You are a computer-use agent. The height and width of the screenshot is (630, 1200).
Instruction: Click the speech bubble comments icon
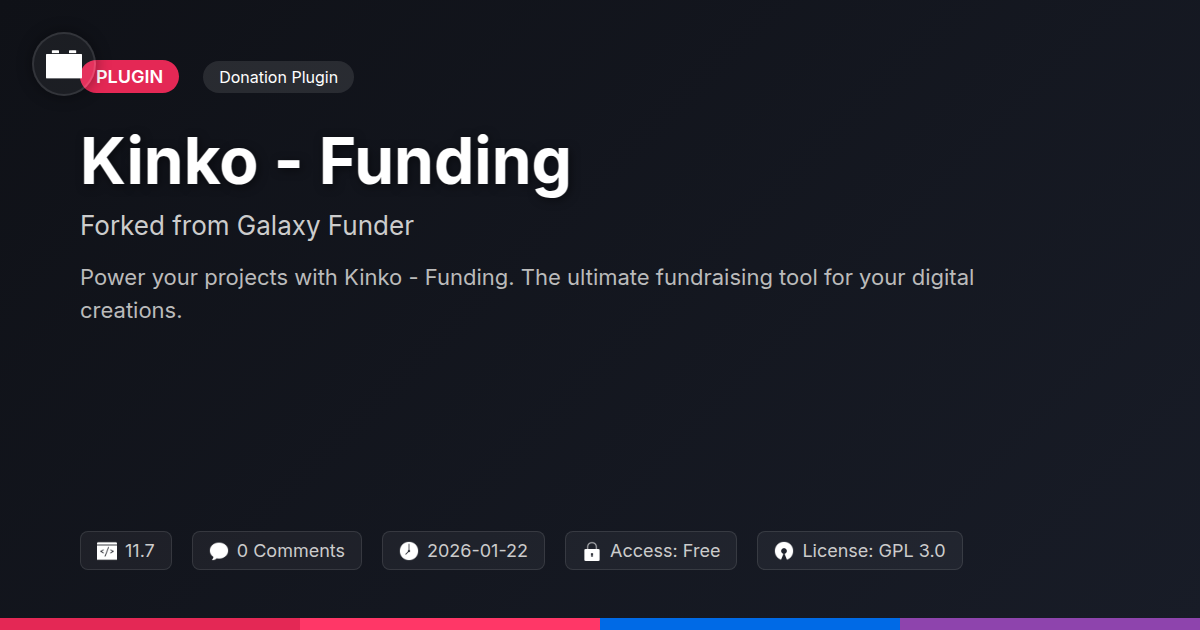point(219,551)
